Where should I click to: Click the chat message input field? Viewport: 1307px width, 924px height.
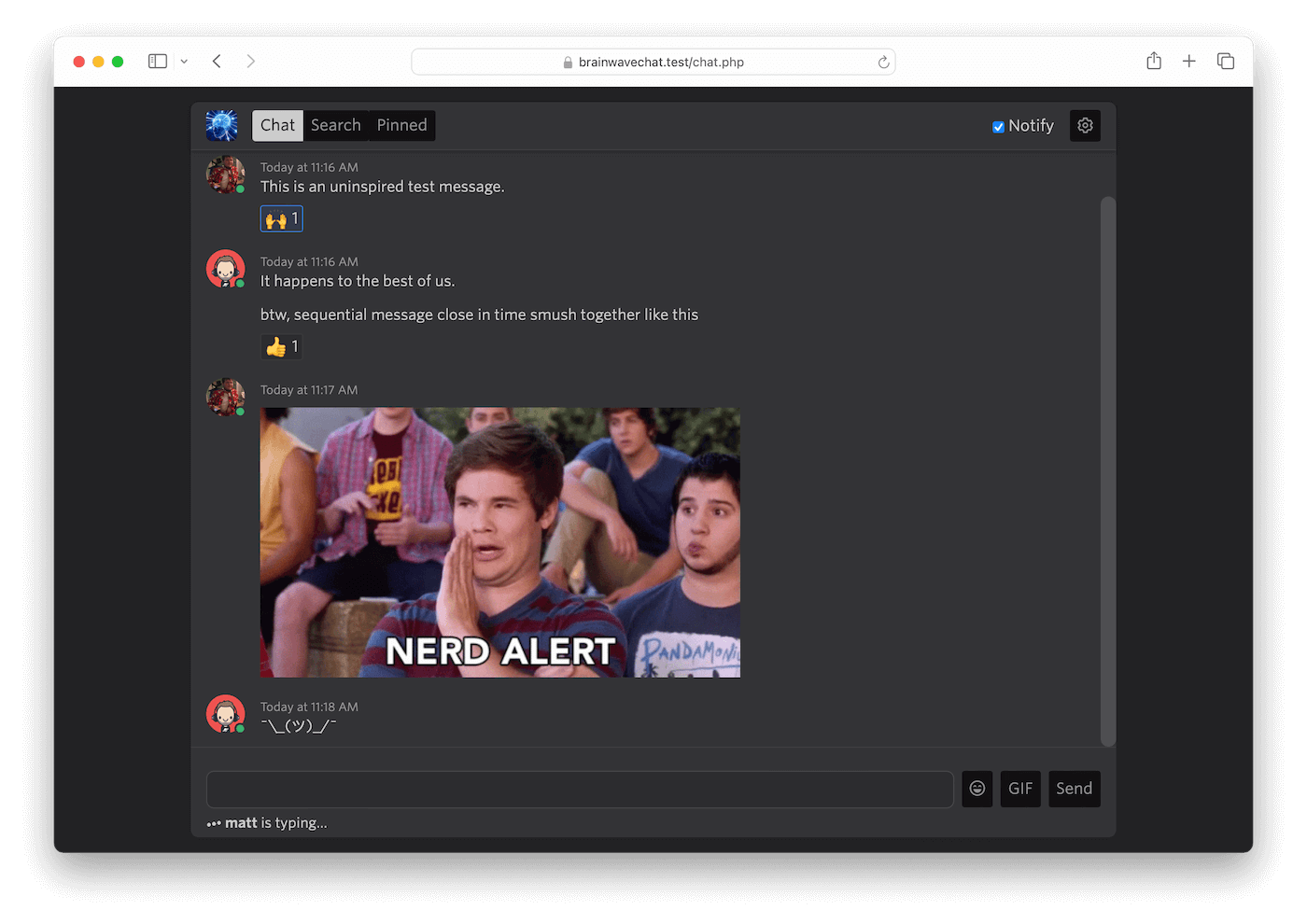580,790
